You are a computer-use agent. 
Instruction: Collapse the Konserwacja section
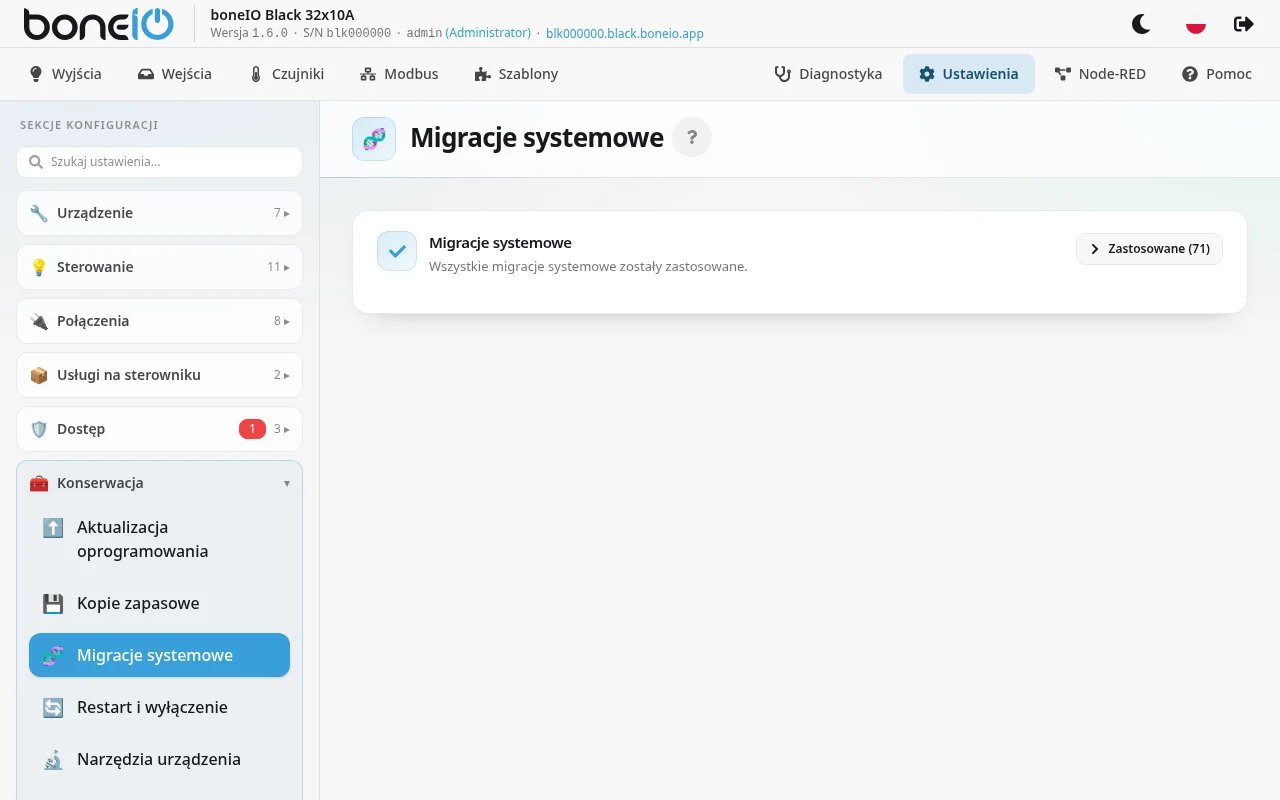click(159, 483)
